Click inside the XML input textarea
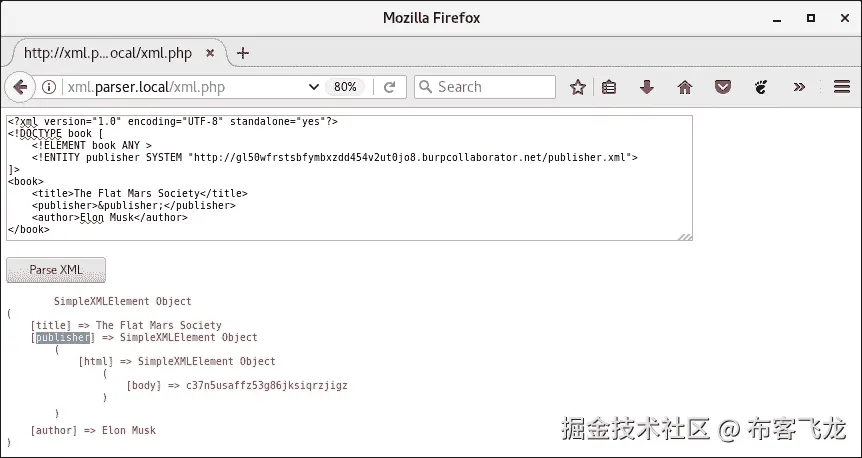The height and width of the screenshot is (458, 862). pos(348,200)
